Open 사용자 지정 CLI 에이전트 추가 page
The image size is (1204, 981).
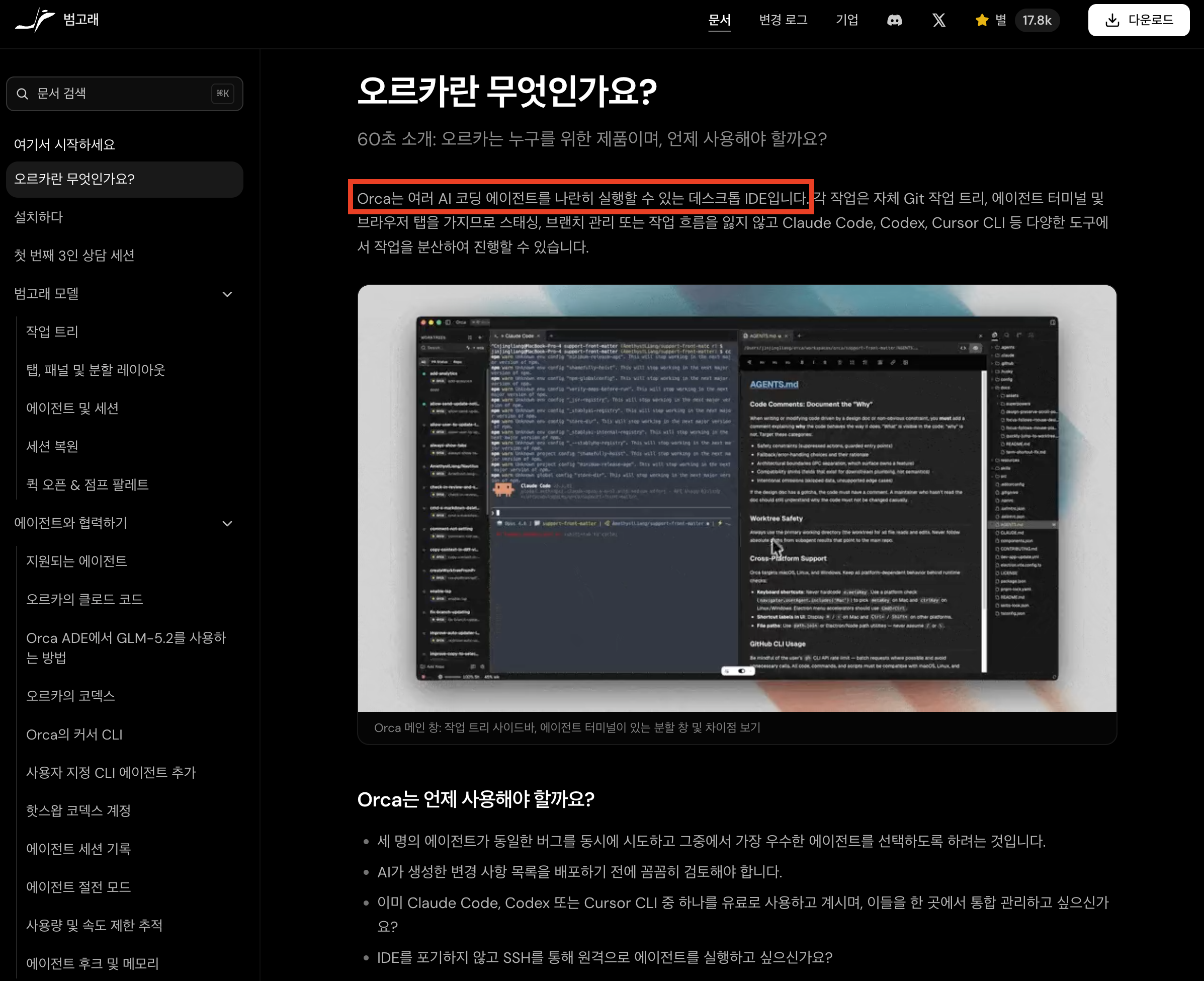point(111,773)
